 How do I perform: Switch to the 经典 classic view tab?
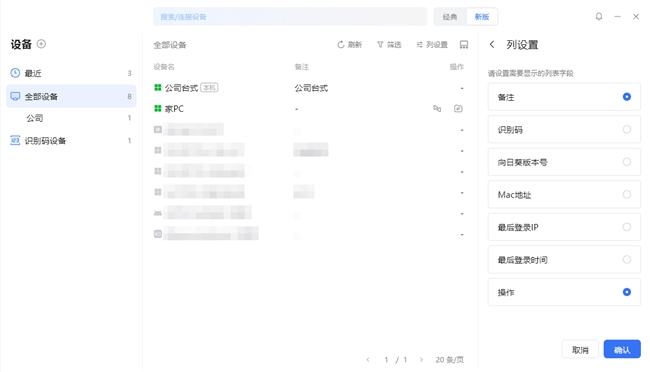[x=450, y=17]
